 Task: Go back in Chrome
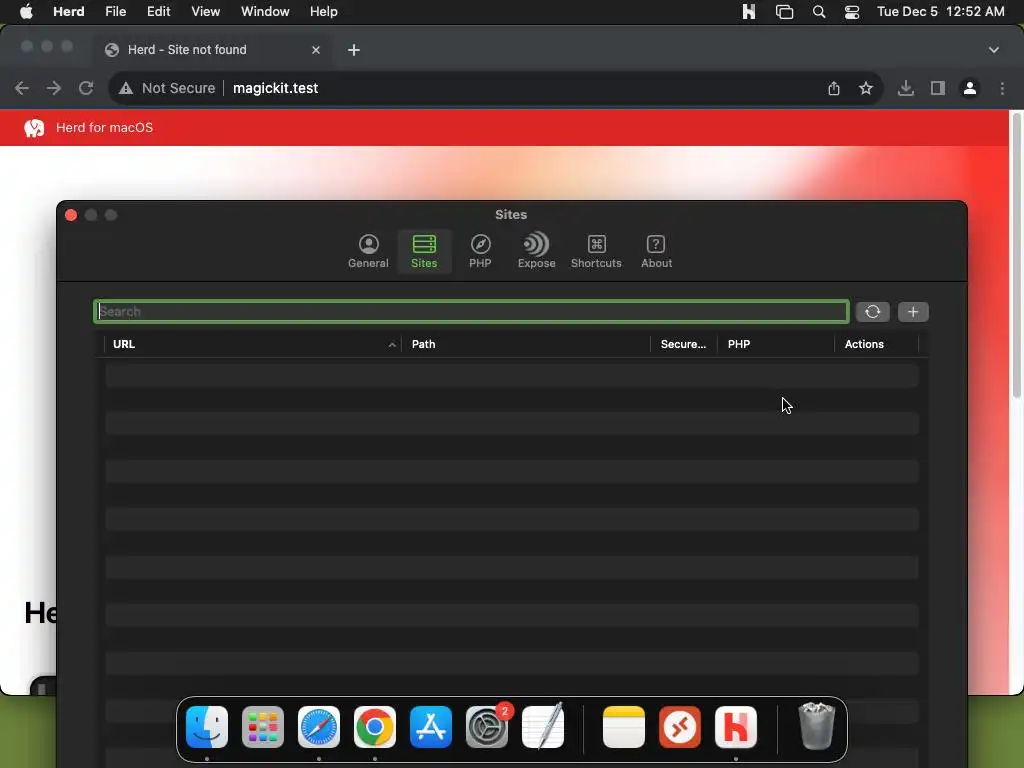click(x=22, y=88)
